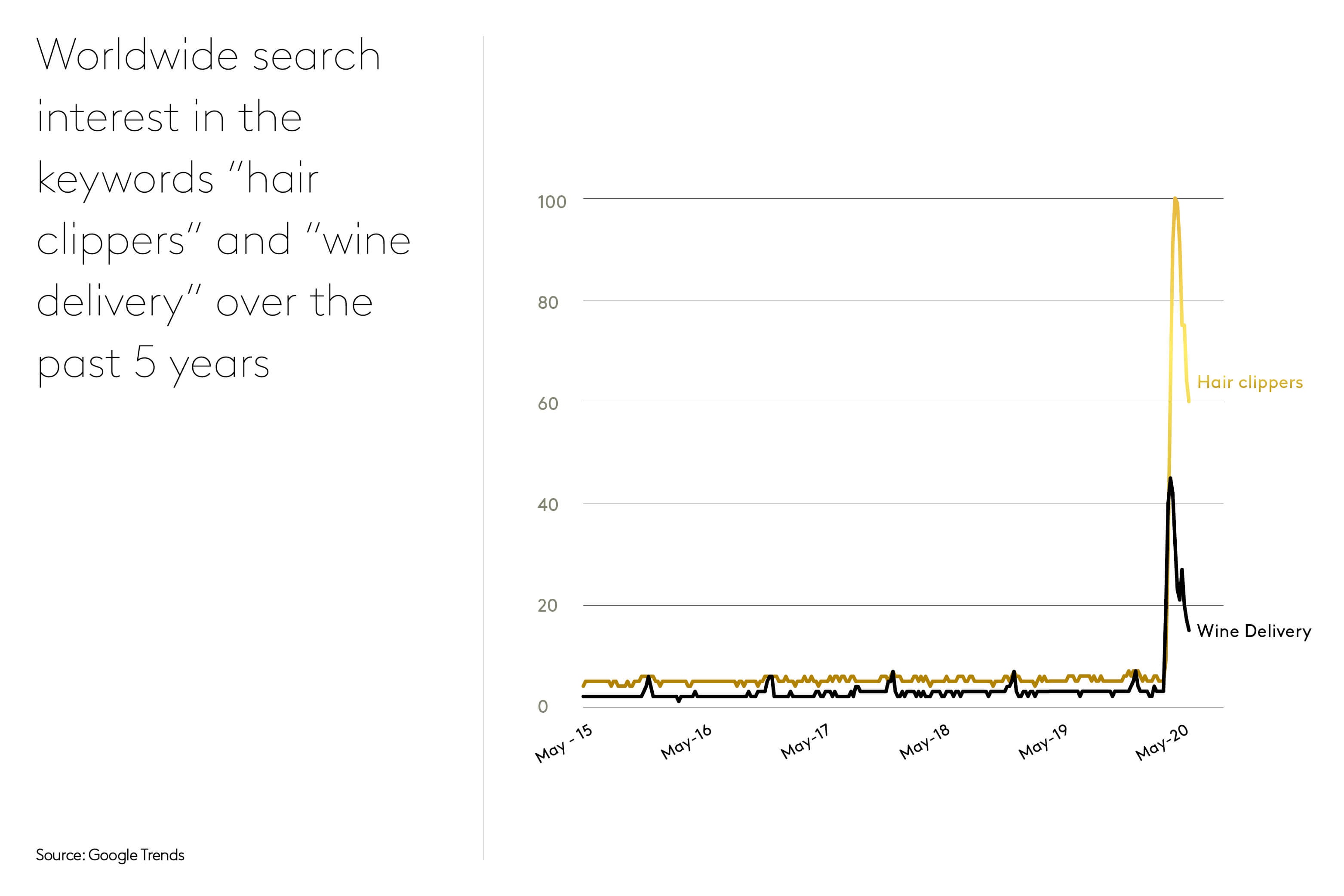Click the end point of the yellow line
The width and height of the screenshot is (1344, 896).
1189,402
